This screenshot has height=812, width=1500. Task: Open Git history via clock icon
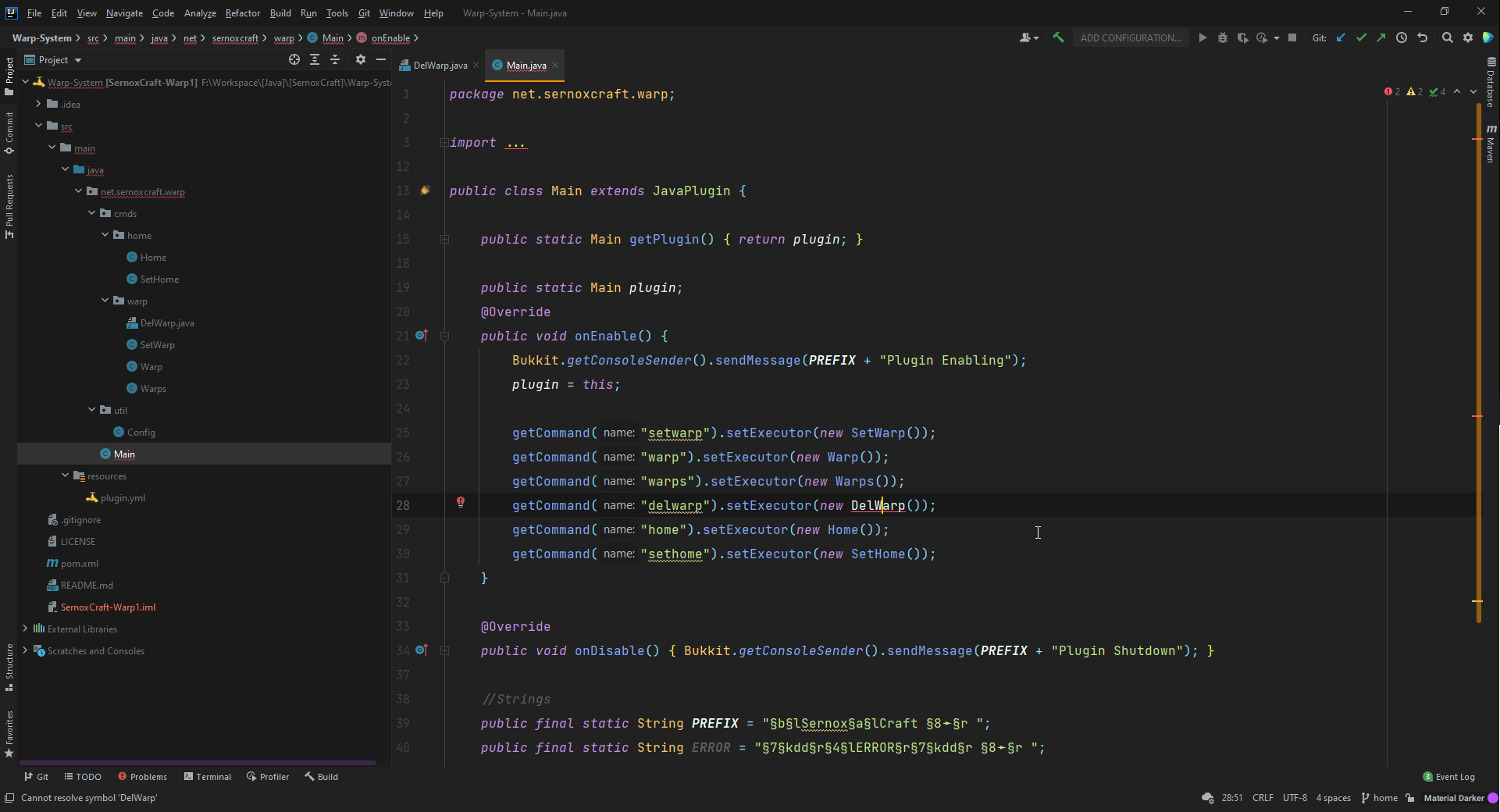pyautogui.click(x=1402, y=37)
